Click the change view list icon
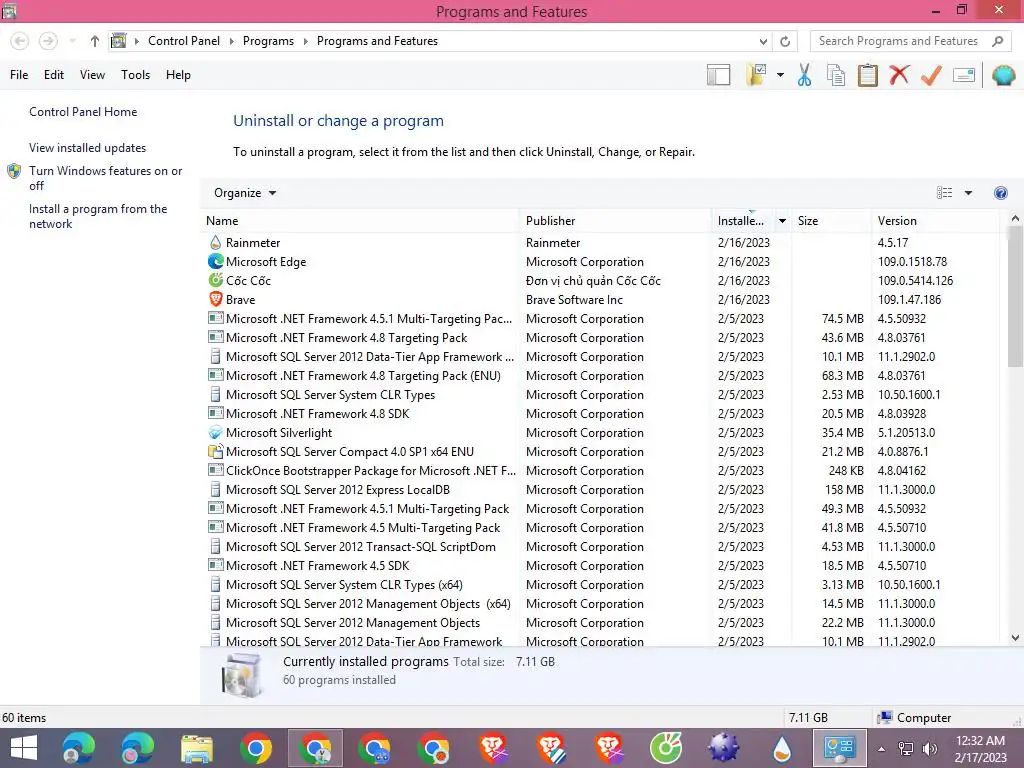Viewport: 1024px width, 768px height. [x=944, y=193]
